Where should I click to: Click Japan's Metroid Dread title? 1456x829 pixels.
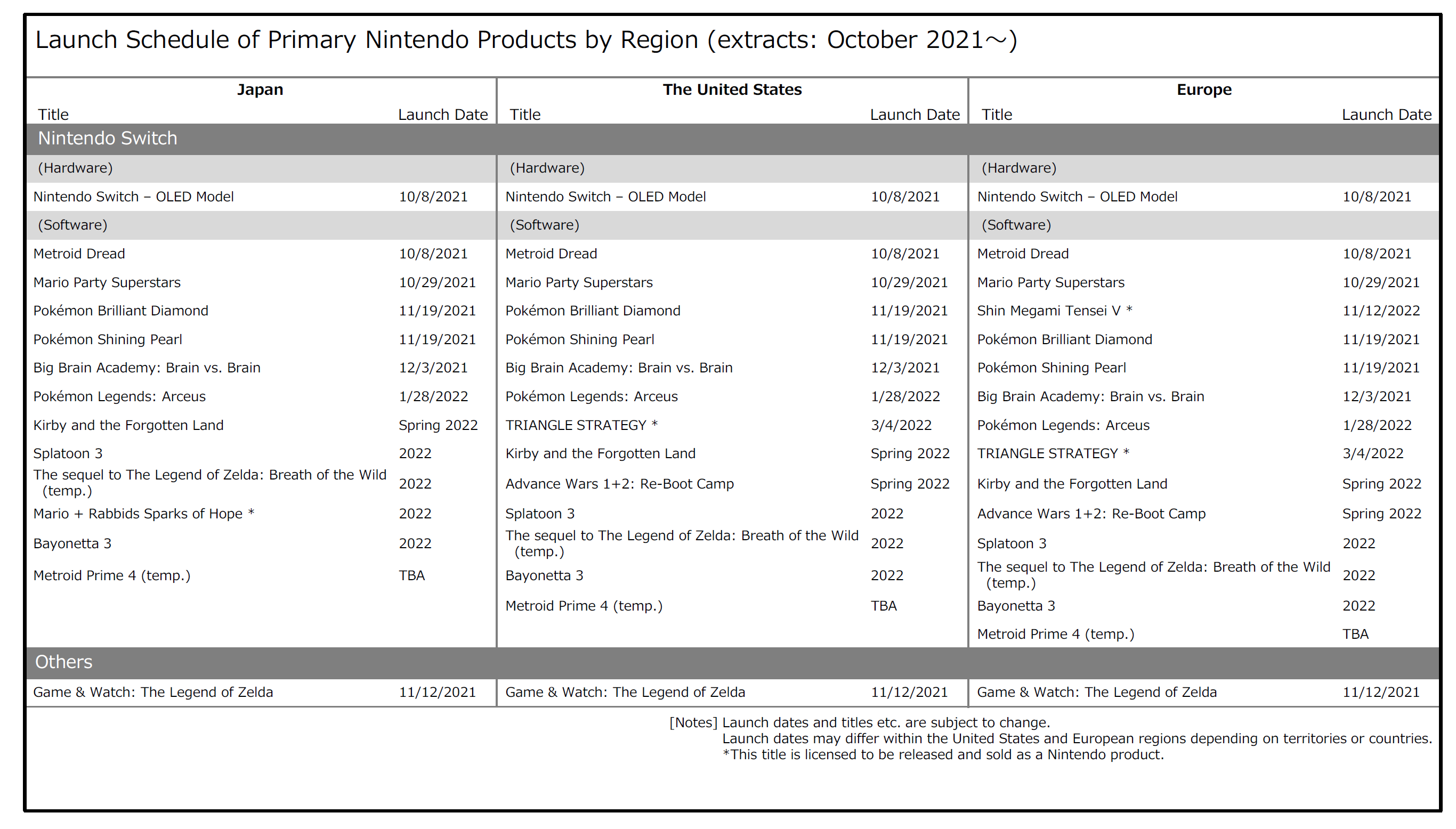coord(78,254)
